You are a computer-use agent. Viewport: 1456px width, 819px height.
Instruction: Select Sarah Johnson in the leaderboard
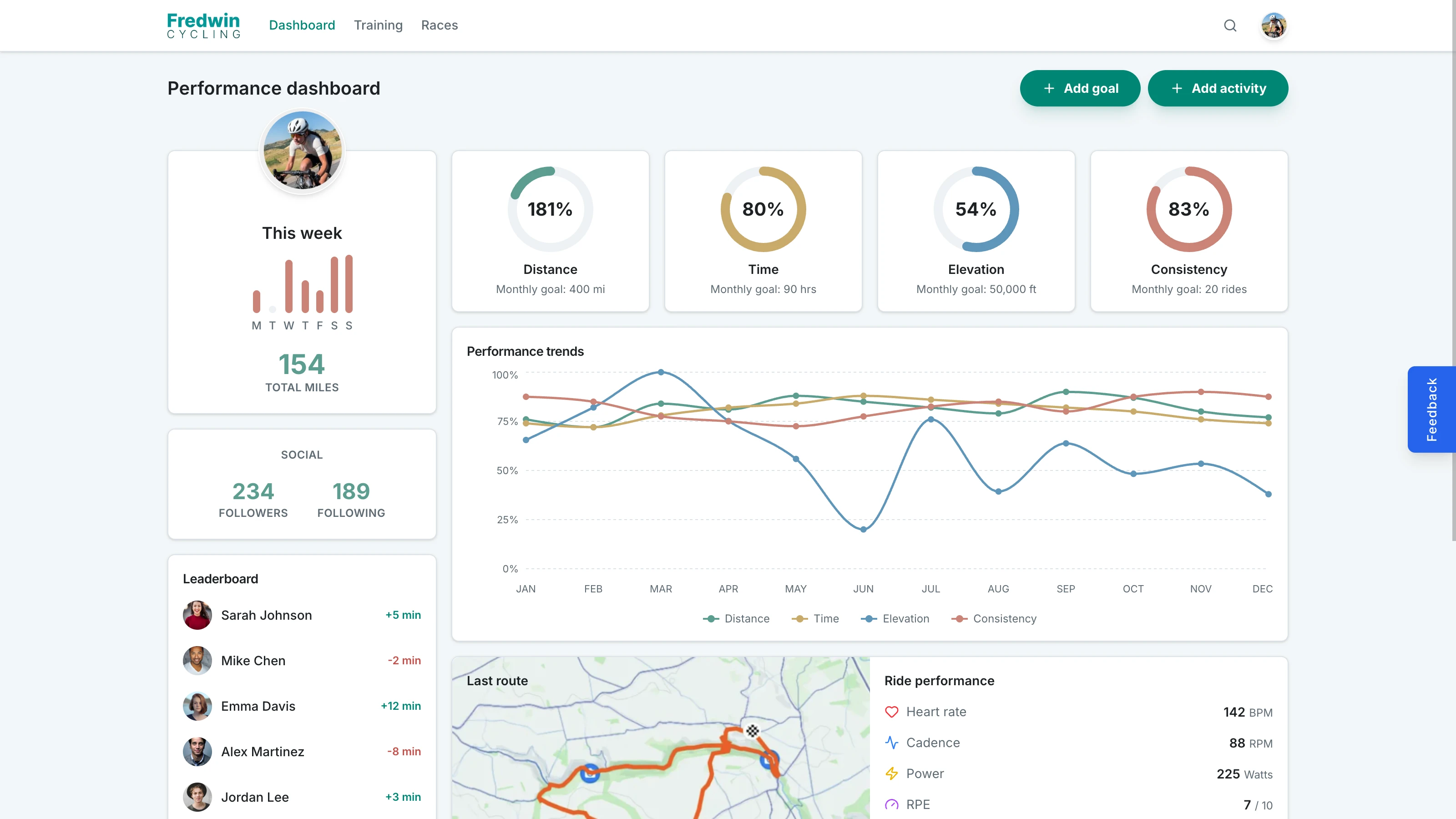click(x=266, y=615)
